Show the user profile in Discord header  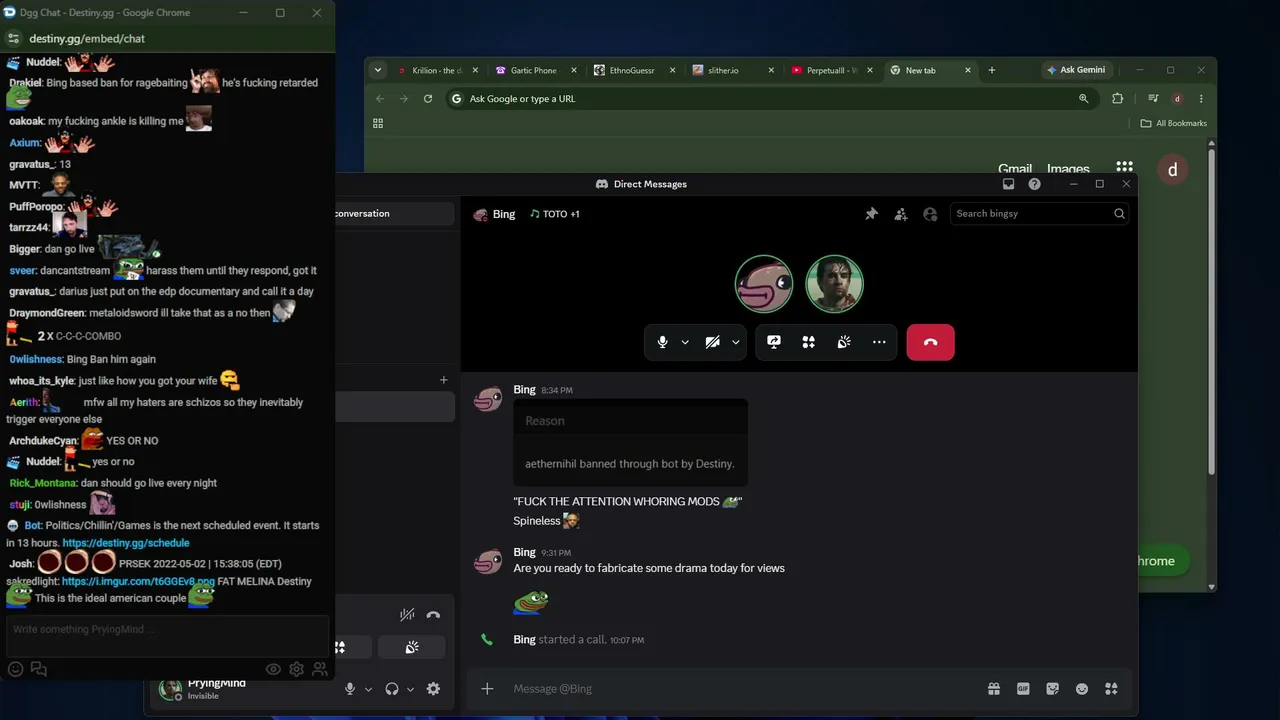930,214
